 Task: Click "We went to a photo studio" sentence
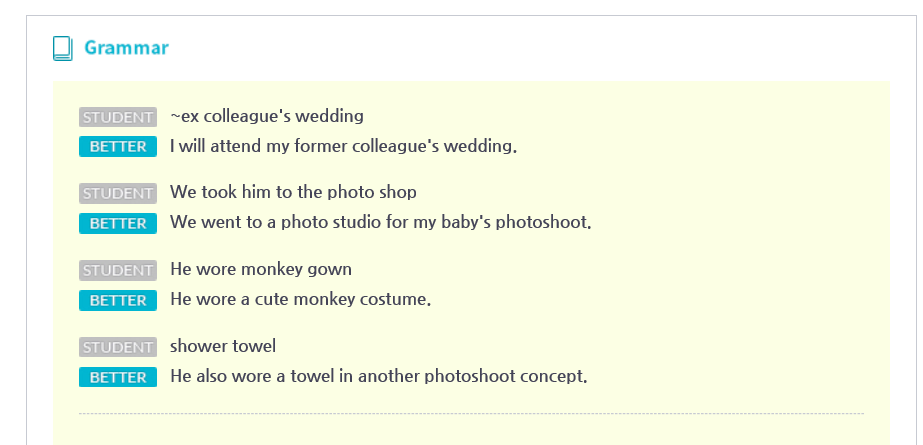380,222
